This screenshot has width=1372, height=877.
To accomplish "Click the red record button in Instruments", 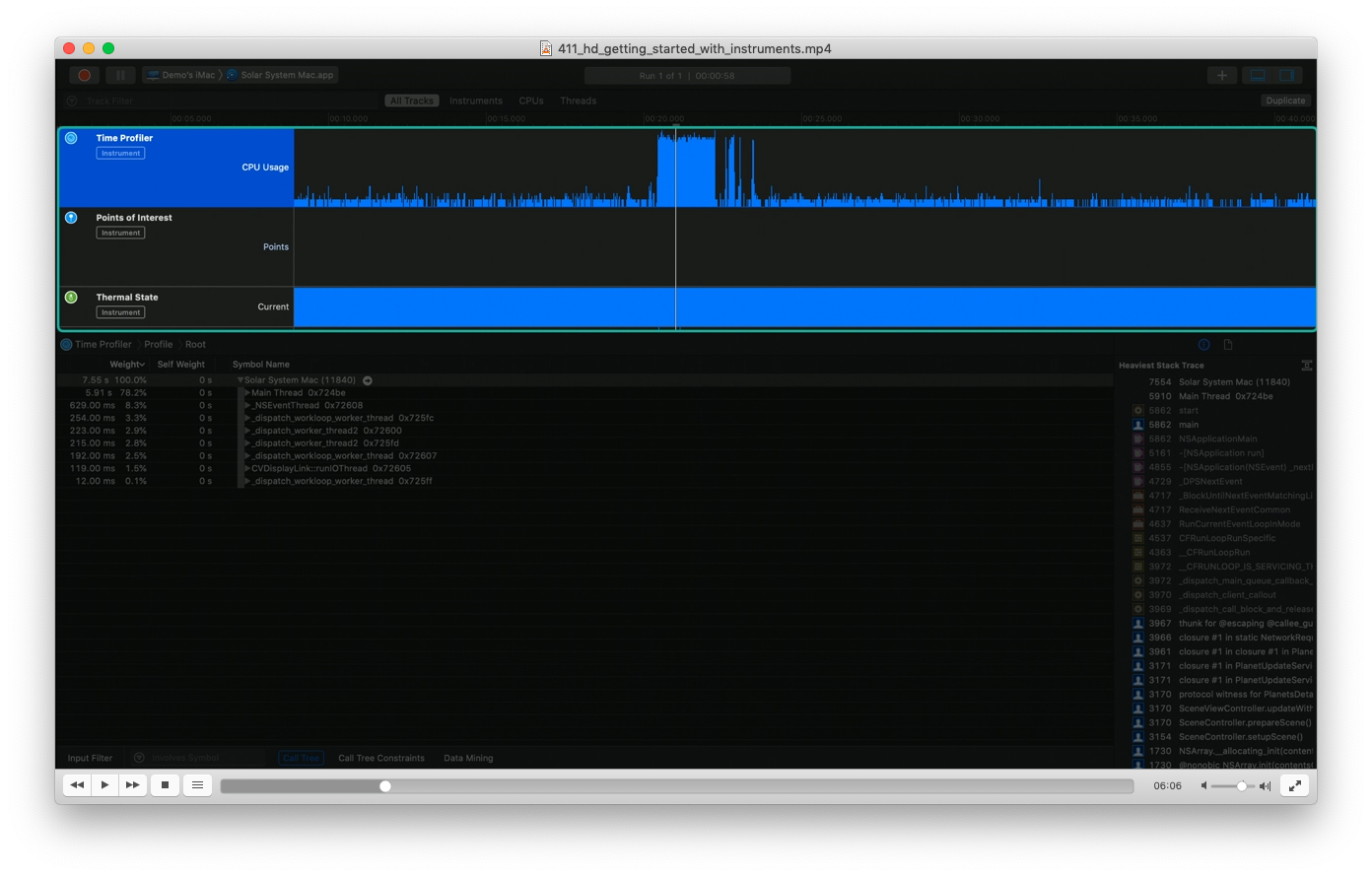I will pos(84,75).
